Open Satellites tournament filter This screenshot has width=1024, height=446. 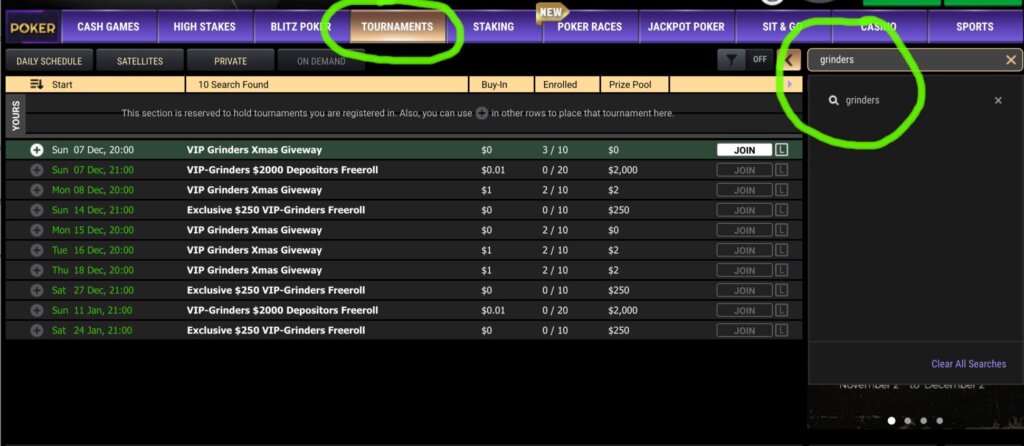tap(140, 61)
